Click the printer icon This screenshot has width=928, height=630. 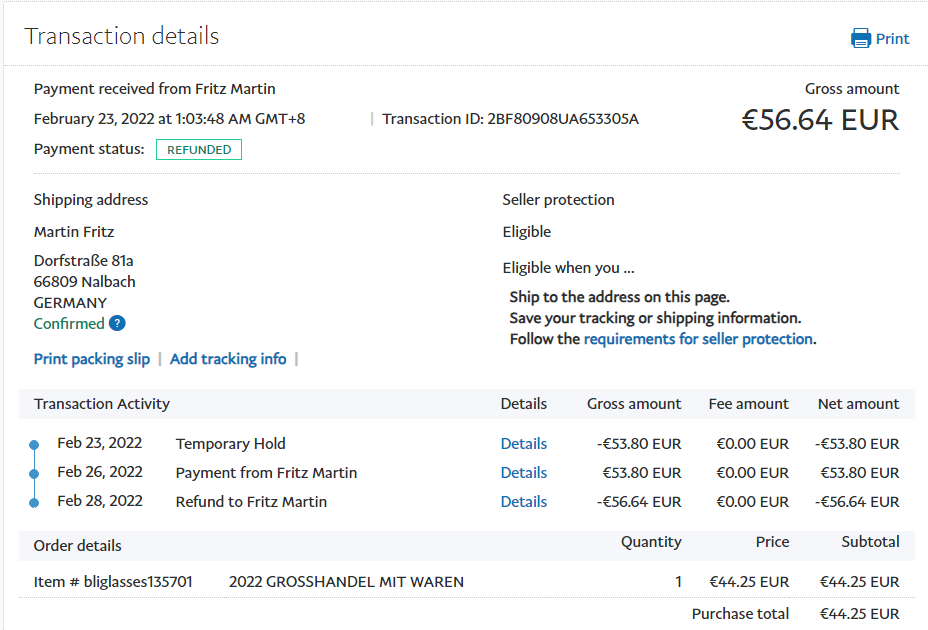click(860, 39)
